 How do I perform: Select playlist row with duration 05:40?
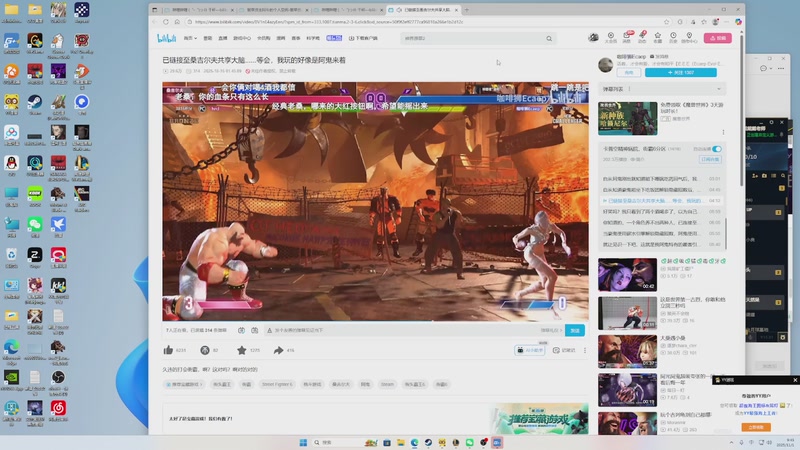[x=662, y=244]
